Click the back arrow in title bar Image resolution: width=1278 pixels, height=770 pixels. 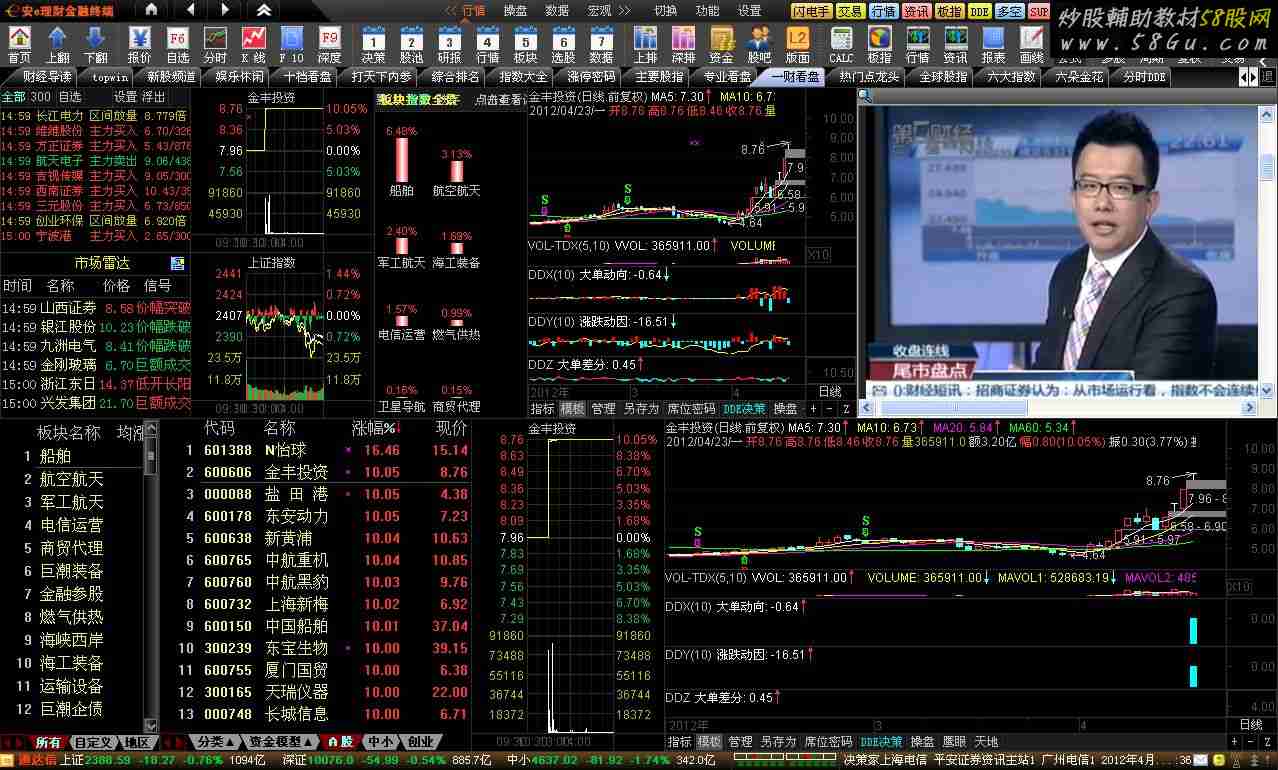pyautogui.click(x=189, y=10)
